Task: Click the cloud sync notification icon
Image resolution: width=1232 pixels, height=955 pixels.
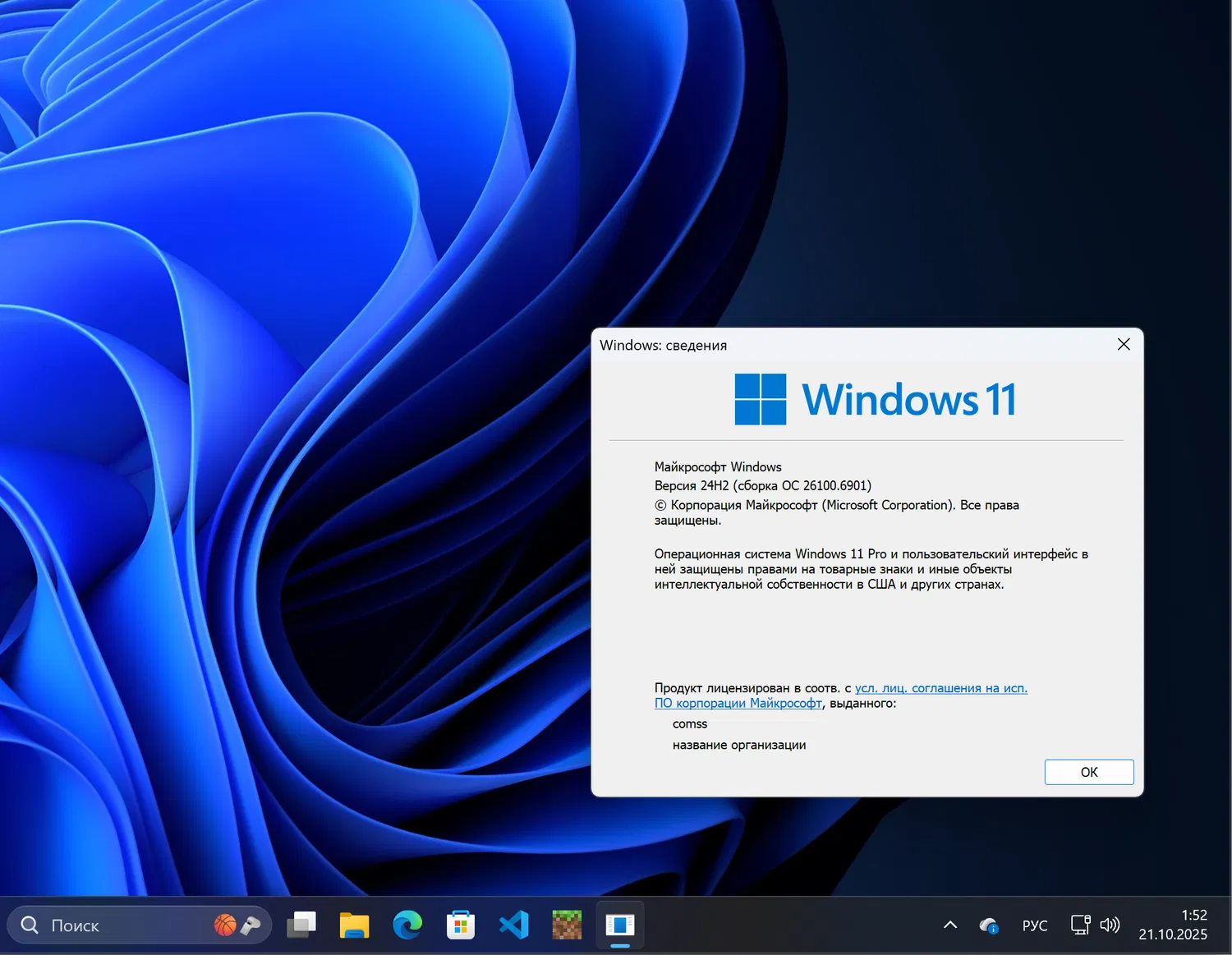Action: coord(988,925)
